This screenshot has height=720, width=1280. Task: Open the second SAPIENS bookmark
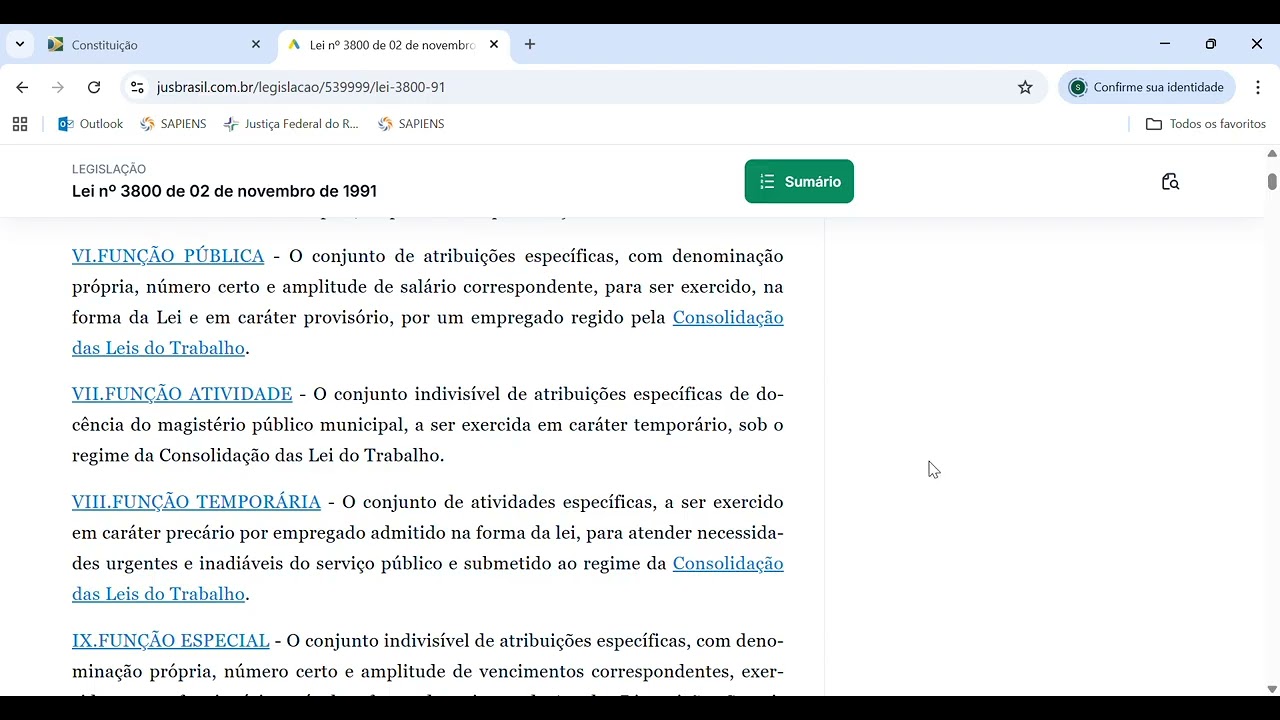411,124
